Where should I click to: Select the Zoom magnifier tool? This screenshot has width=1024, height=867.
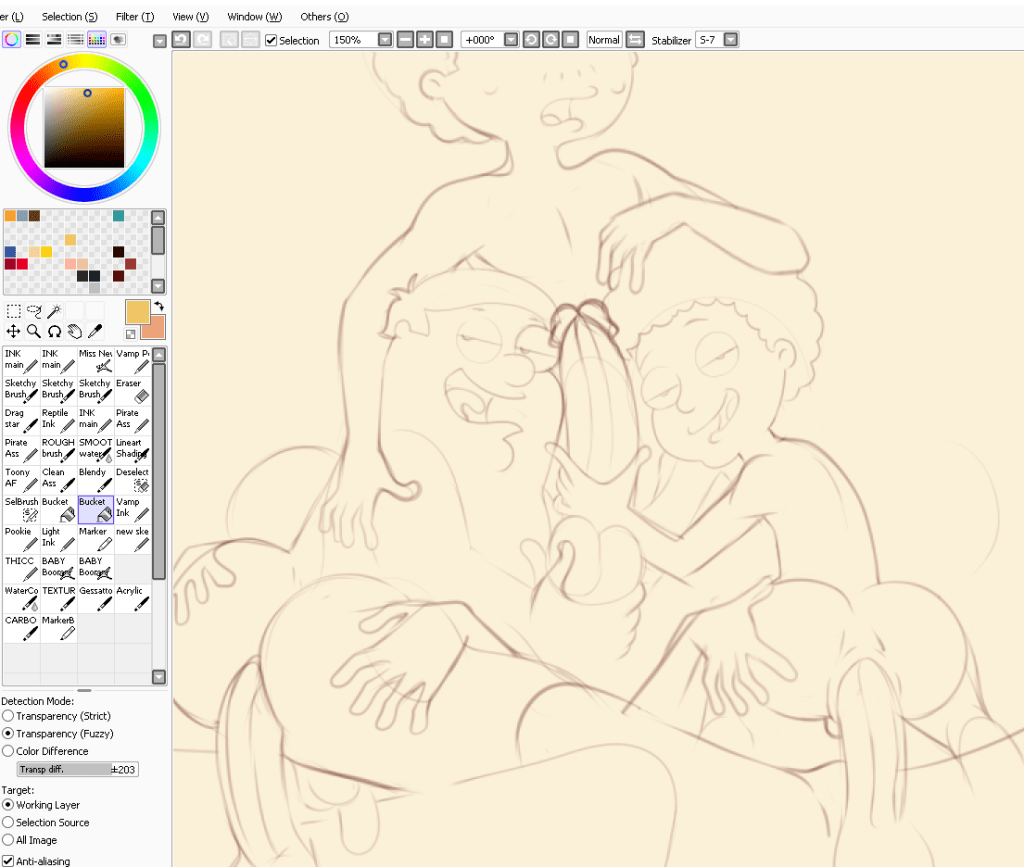(33, 331)
